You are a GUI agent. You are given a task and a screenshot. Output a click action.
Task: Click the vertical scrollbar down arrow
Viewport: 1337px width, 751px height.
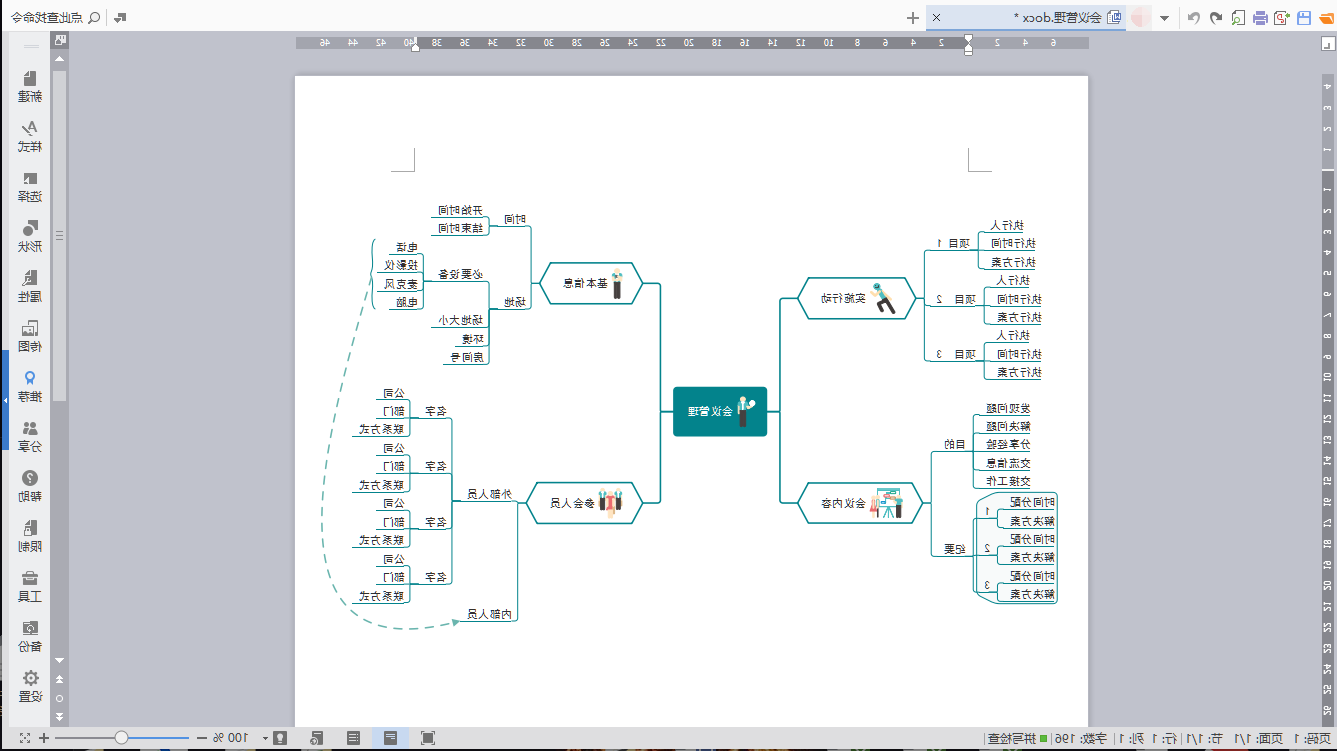(59, 660)
